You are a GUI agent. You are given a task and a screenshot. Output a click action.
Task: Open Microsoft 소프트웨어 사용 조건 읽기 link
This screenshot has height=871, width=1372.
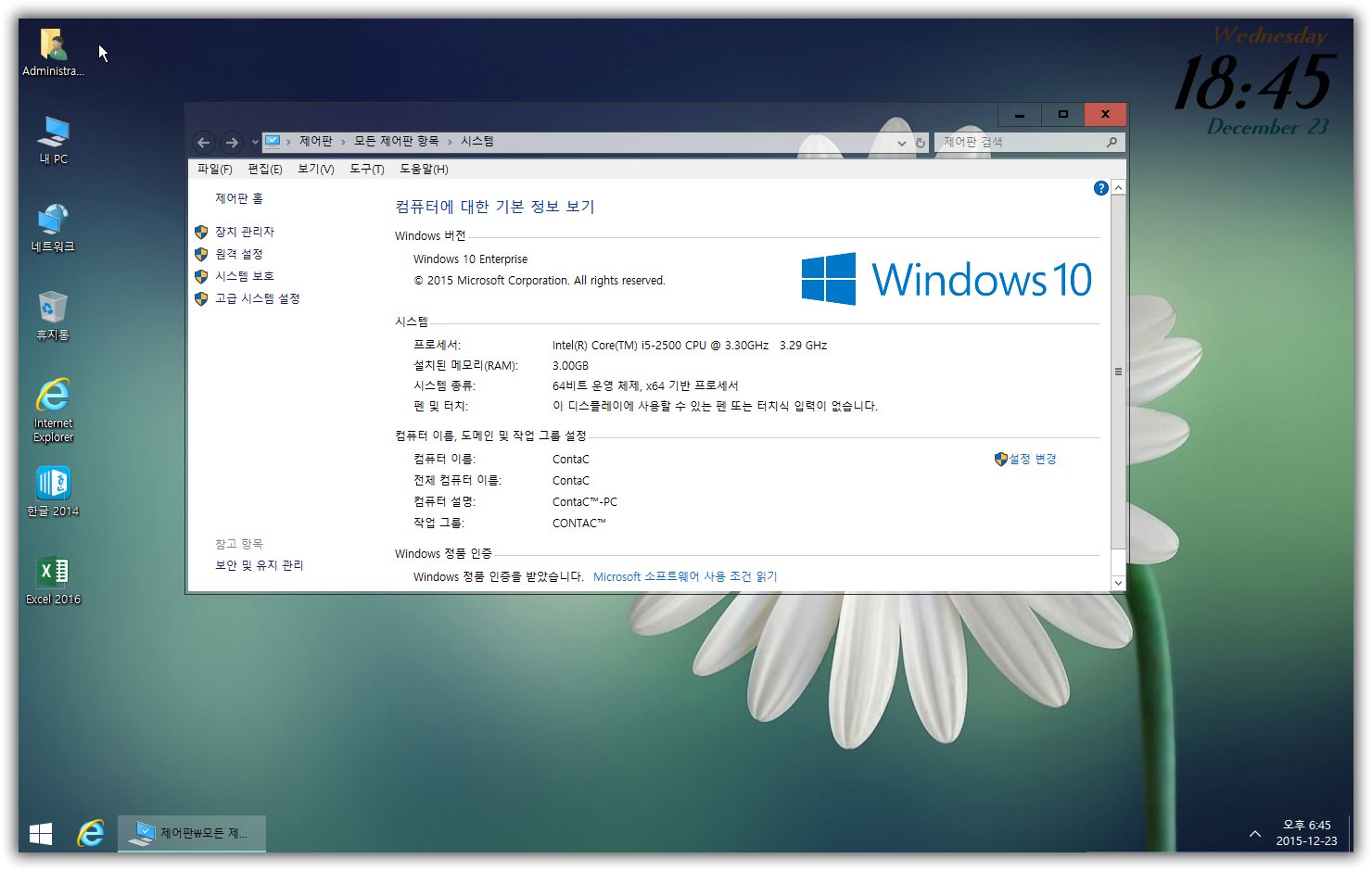coord(685,576)
